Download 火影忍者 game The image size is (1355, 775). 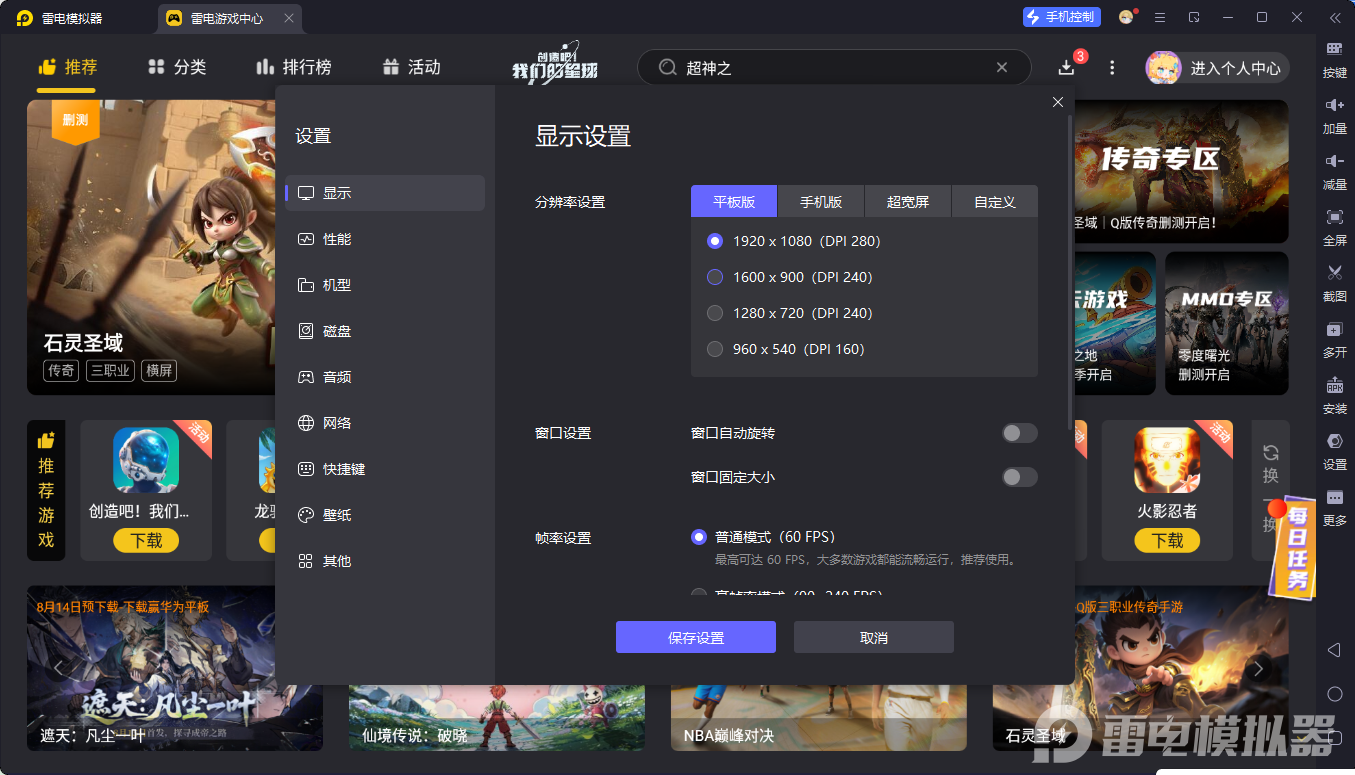coord(1166,540)
